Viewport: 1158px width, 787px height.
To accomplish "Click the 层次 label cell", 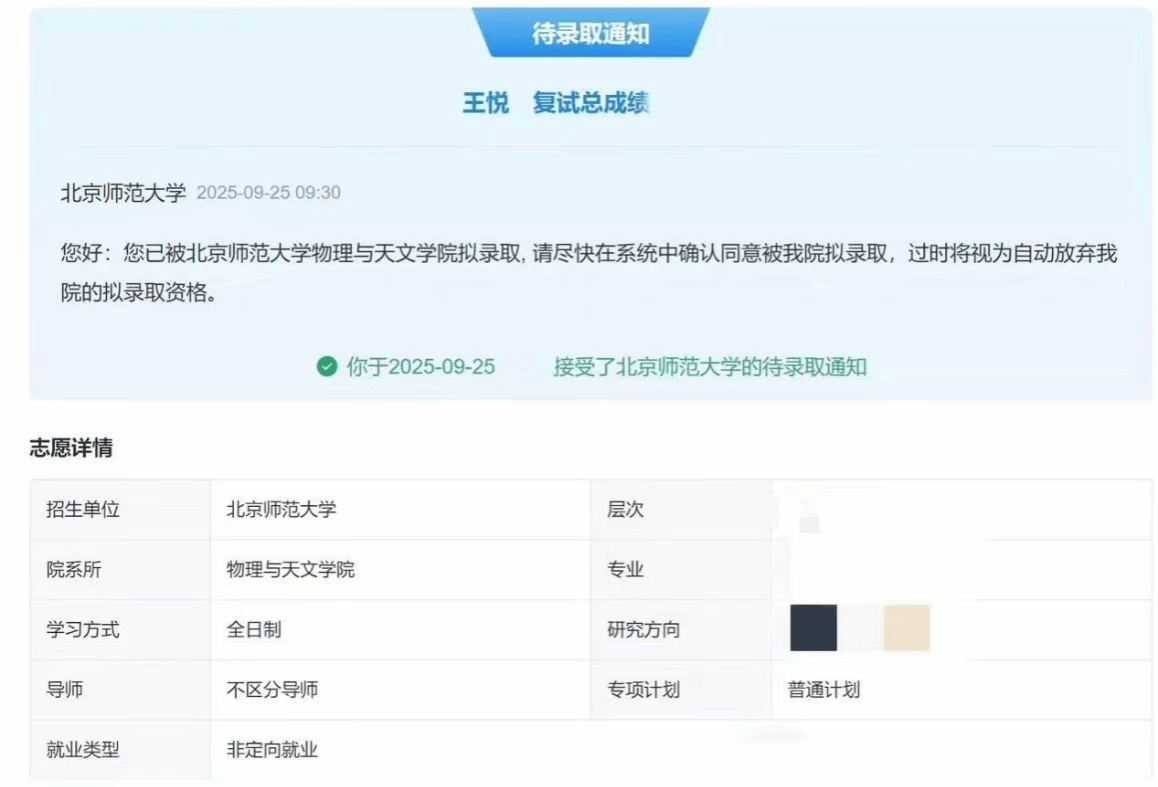I will point(625,510).
